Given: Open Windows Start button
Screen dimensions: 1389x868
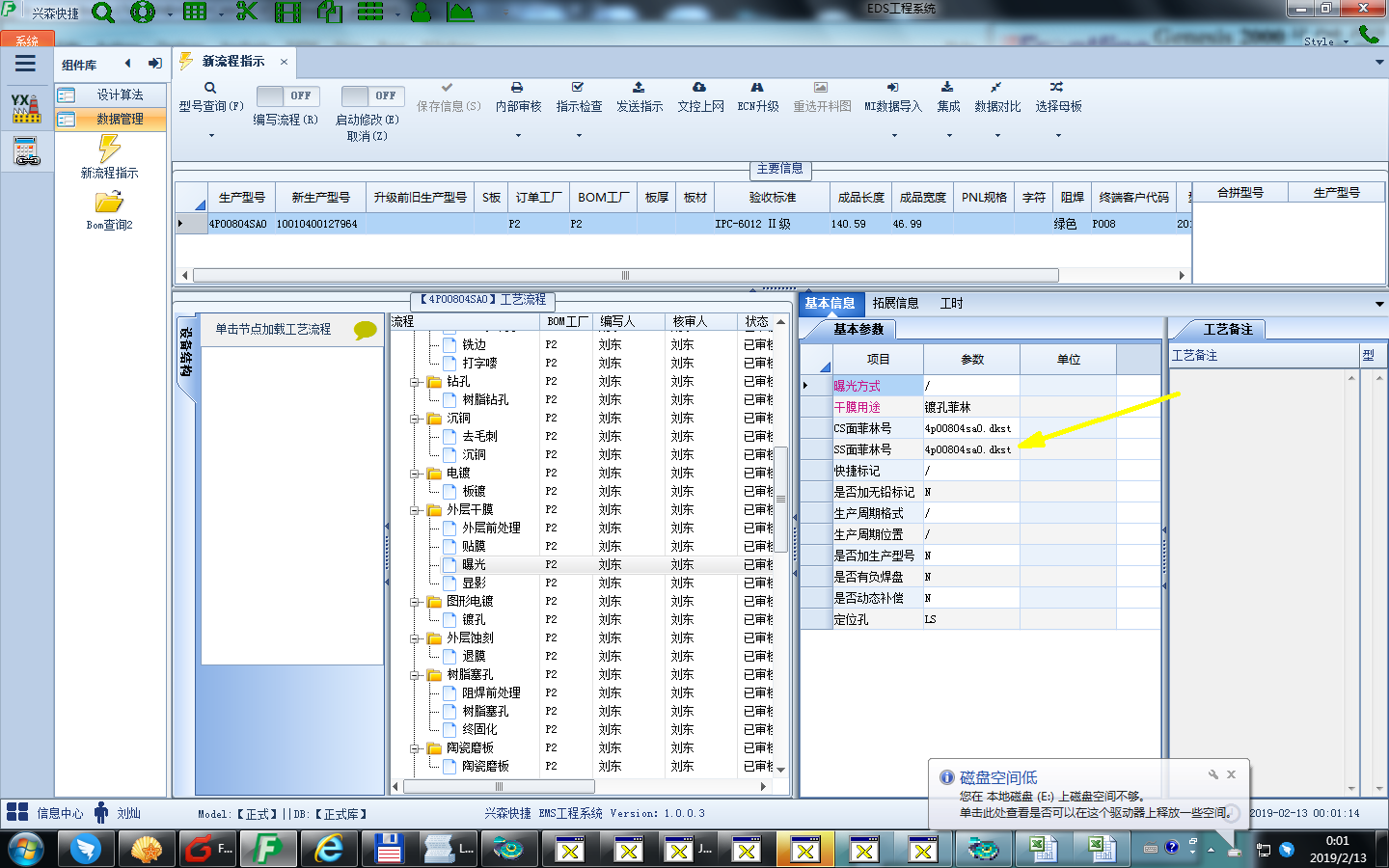Looking at the screenshot, I should pos(26,849).
